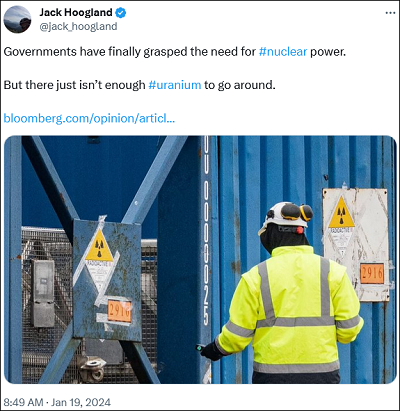The width and height of the screenshot is (400, 411).
Task: Click the @jack_hoogland handle
Action: [78, 27]
